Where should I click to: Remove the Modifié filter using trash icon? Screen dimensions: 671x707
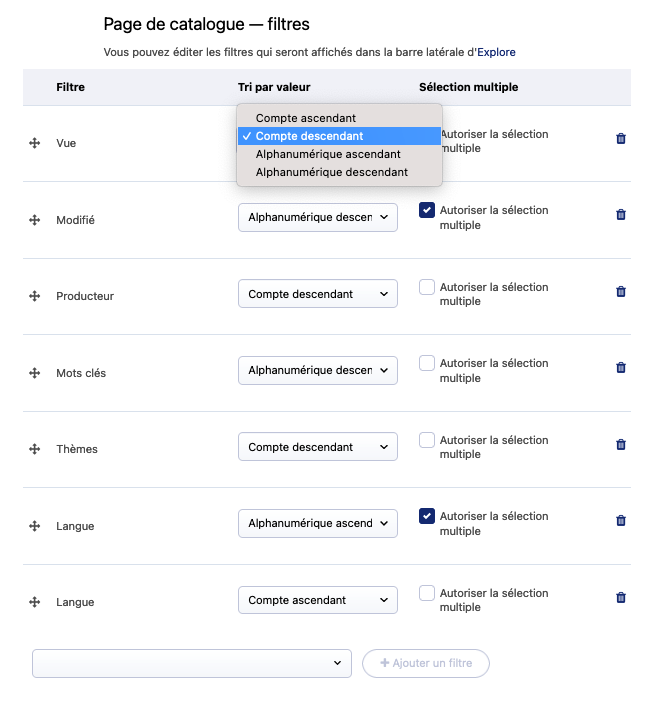(x=620, y=215)
